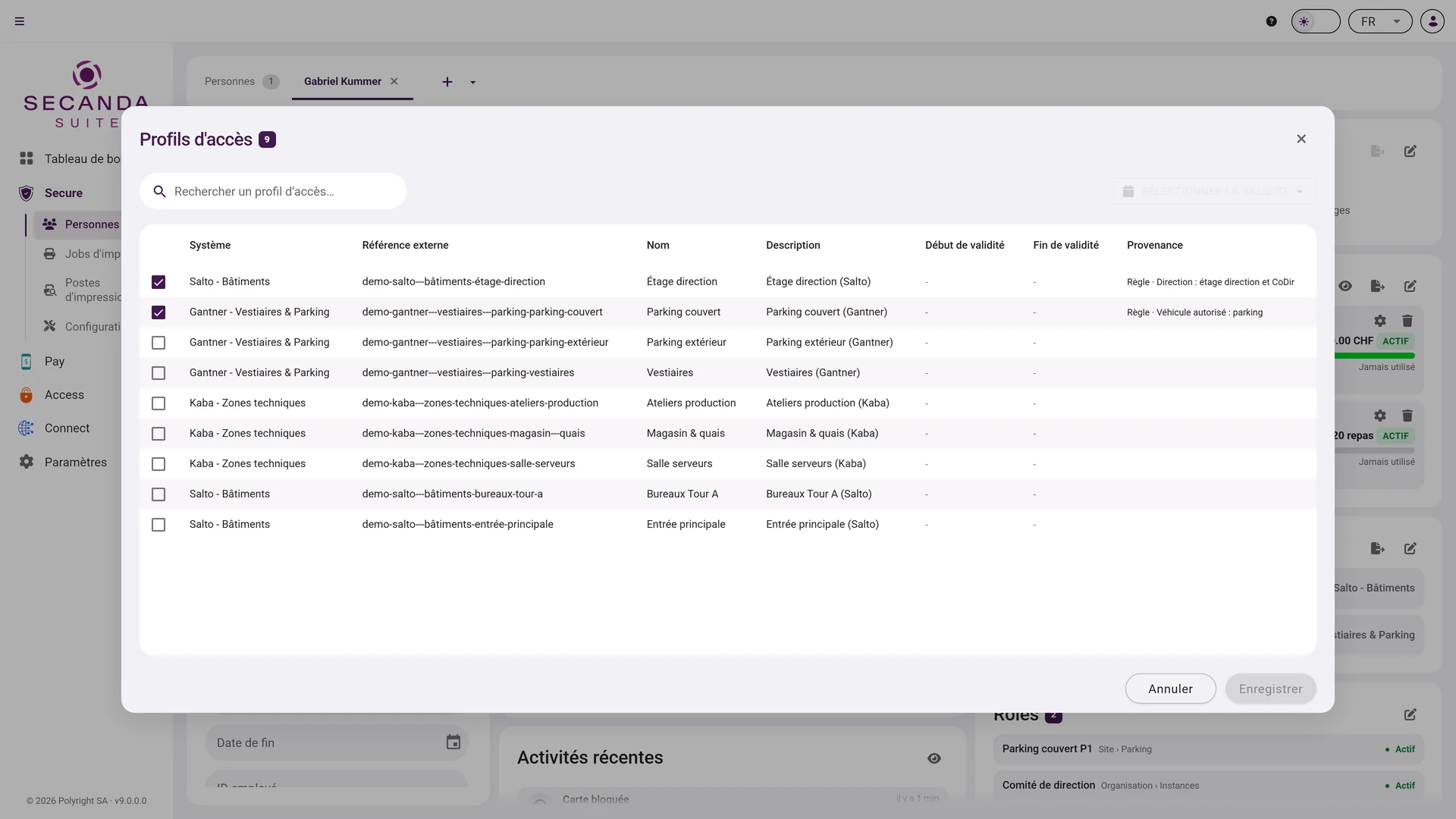Toggle Activités récentes visibility eye icon
This screenshot has width=1456, height=819.
point(934,758)
